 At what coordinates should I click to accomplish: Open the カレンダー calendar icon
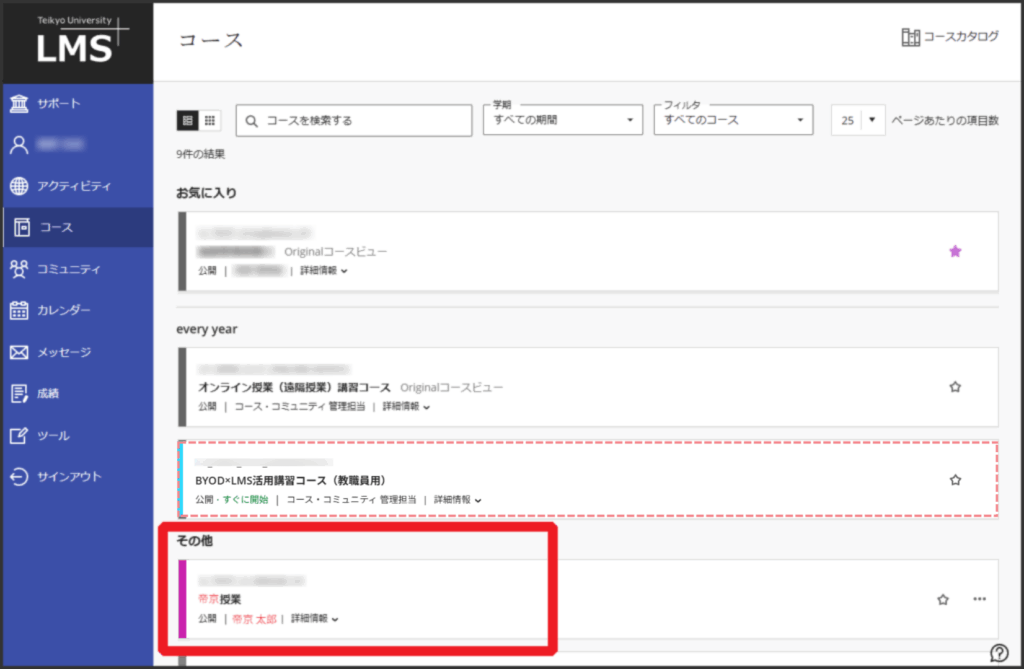19,310
